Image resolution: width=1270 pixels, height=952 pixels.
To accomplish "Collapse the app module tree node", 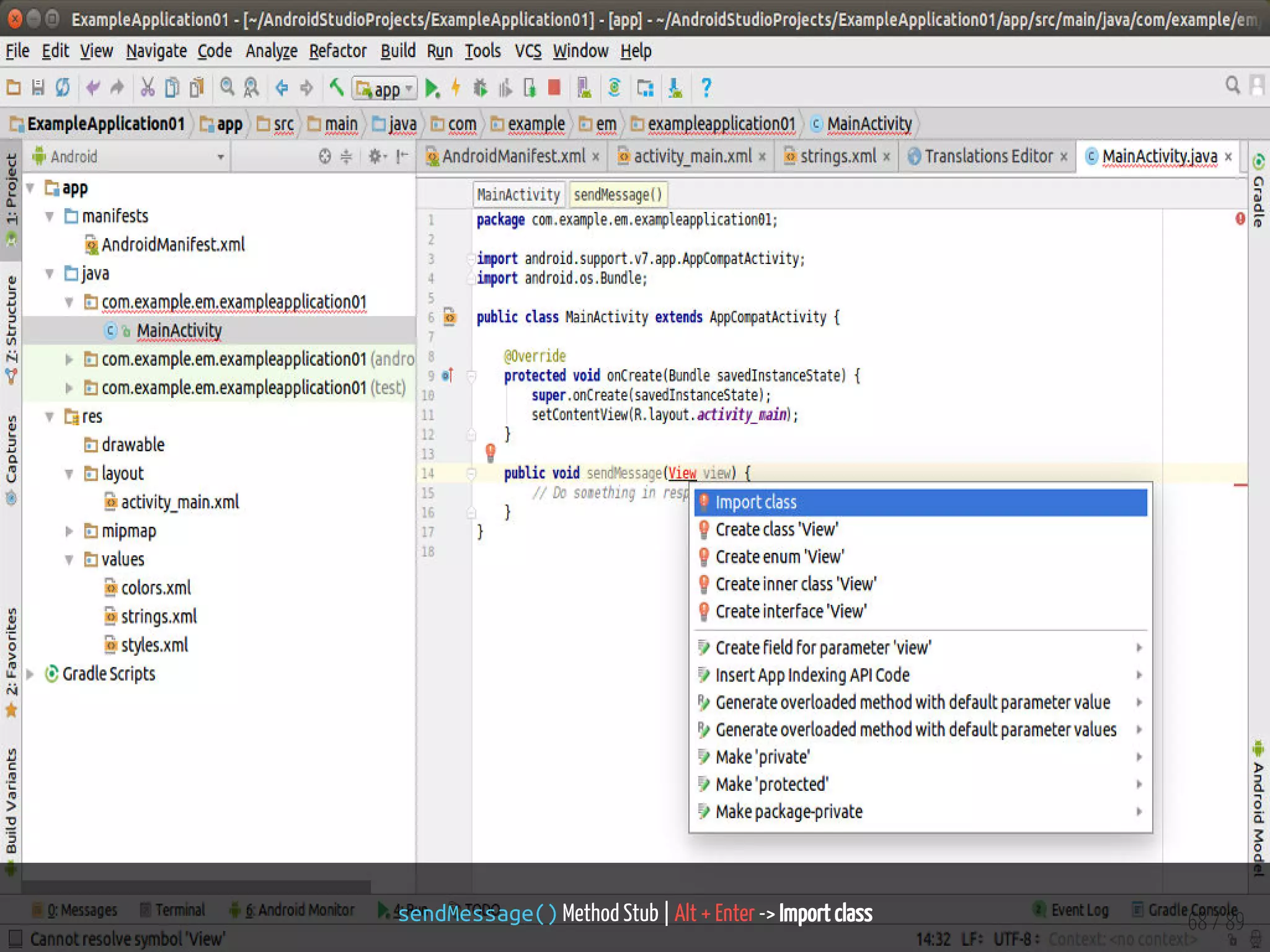I will pyautogui.click(x=30, y=187).
